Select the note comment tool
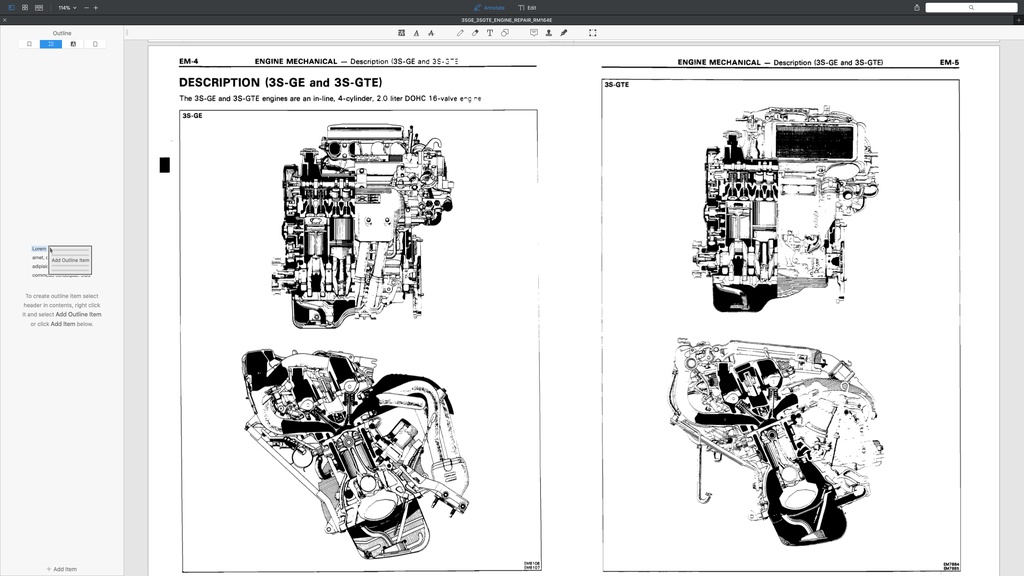1024x576 pixels. point(534,33)
